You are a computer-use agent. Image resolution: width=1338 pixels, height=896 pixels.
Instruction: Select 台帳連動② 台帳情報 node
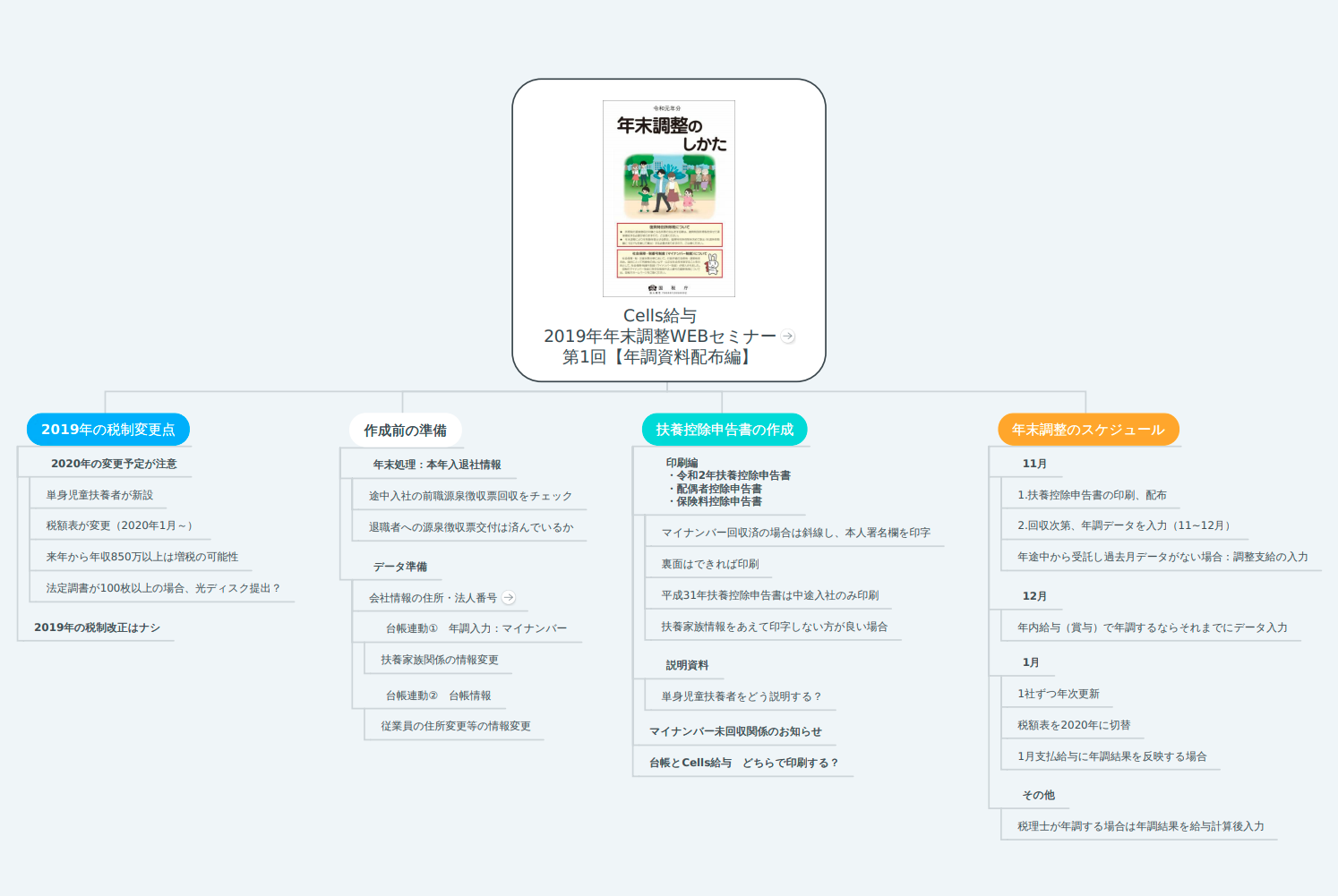click(x=439, y=695)
